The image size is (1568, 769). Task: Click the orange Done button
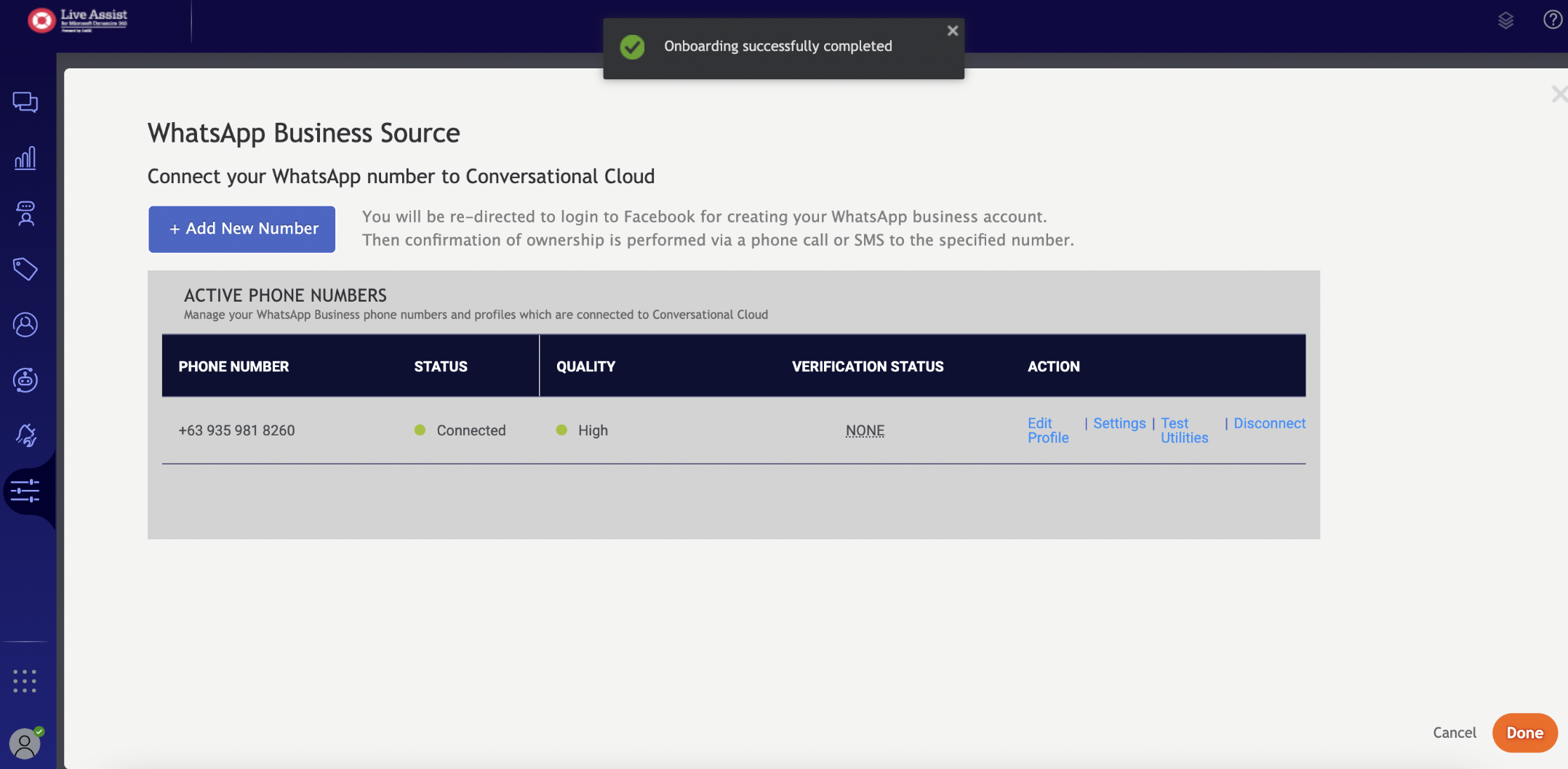click(x=1524, y=733)
